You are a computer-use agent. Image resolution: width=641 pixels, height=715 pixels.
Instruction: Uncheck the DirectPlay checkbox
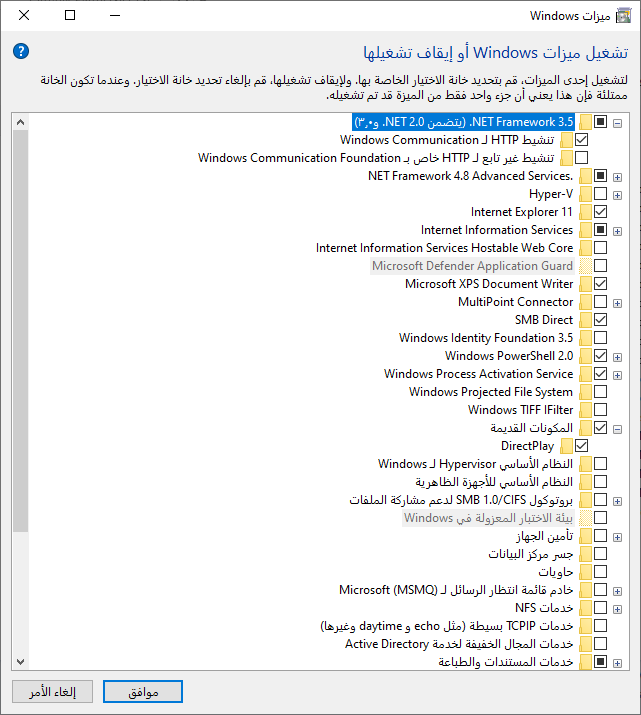pyautogui.click(x=581, y=446)
